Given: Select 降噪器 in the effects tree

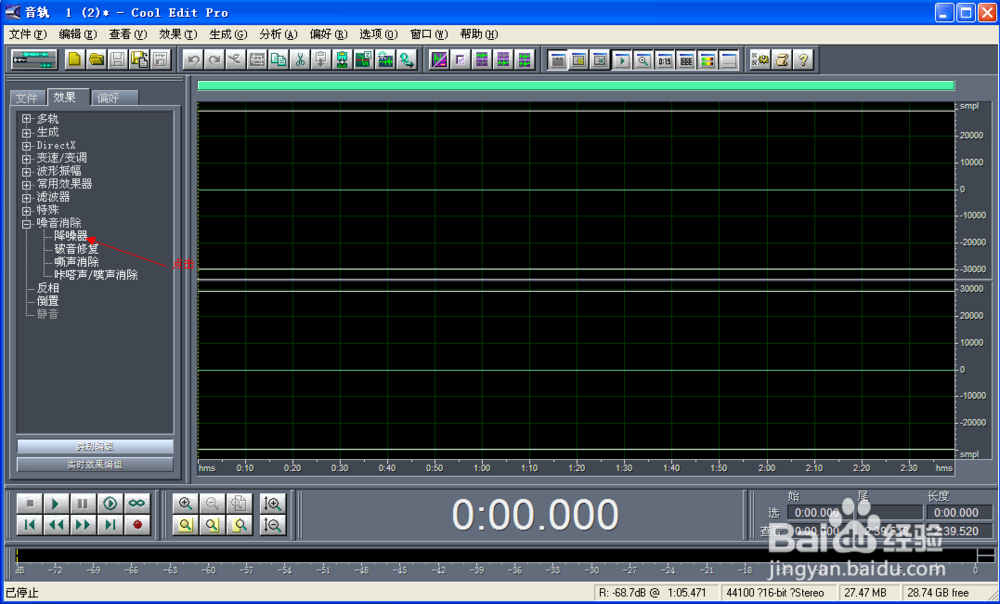Looking at the screenshot, I should click(71, 236).
